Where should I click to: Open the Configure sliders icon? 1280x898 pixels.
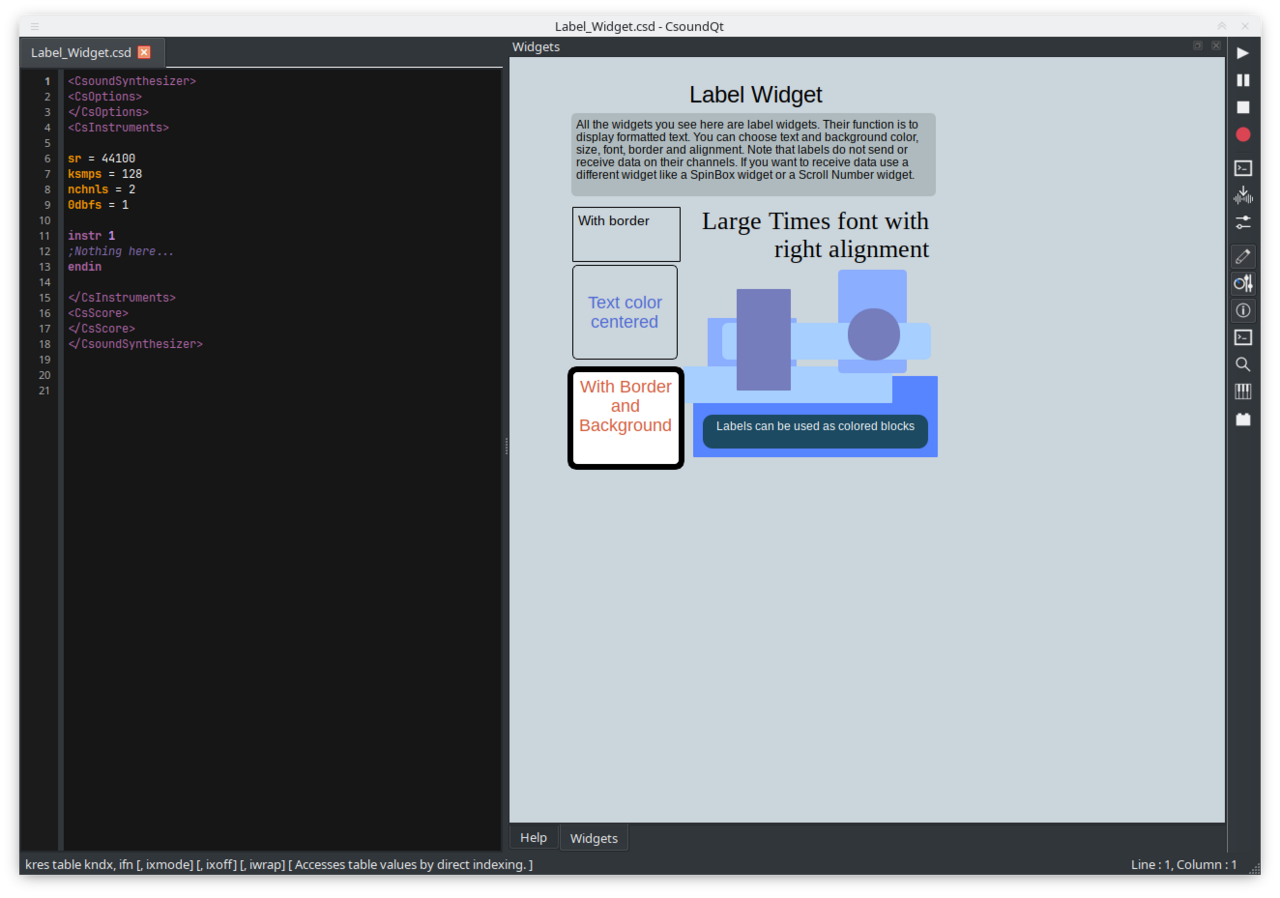tap(1243, 222)
